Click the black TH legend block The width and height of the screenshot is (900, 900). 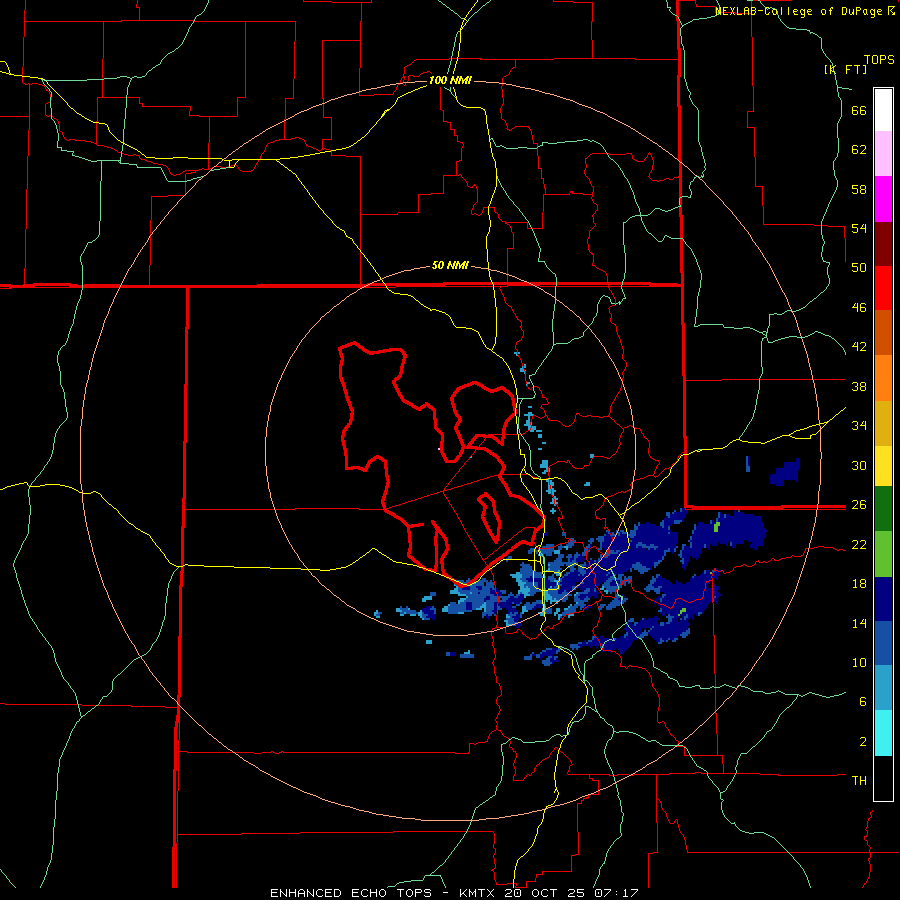[883, 778]
